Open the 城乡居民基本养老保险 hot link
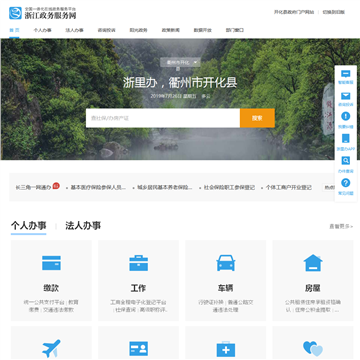 pos(165,188)
